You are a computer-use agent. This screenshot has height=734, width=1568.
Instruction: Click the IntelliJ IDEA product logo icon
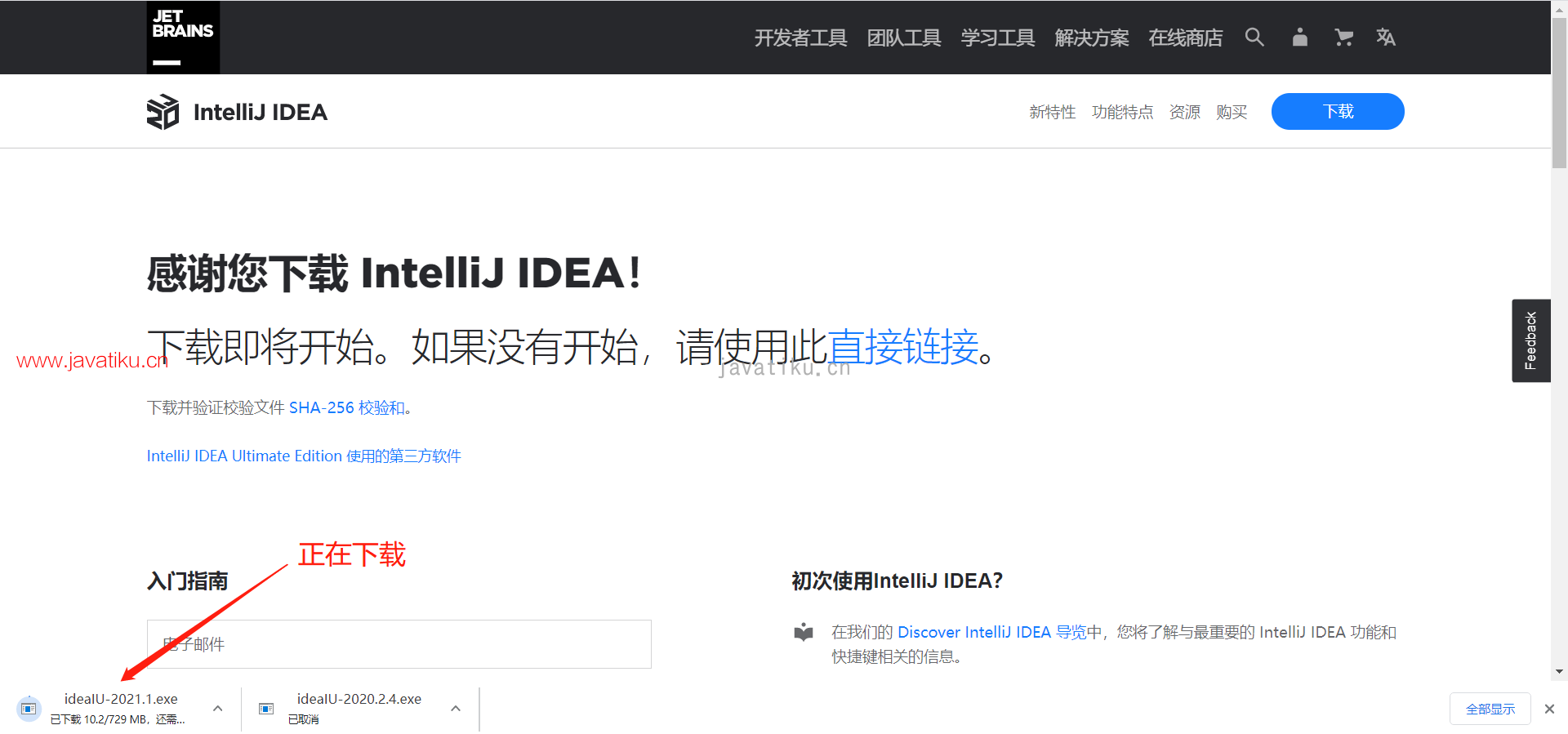(x=163, y=112)
